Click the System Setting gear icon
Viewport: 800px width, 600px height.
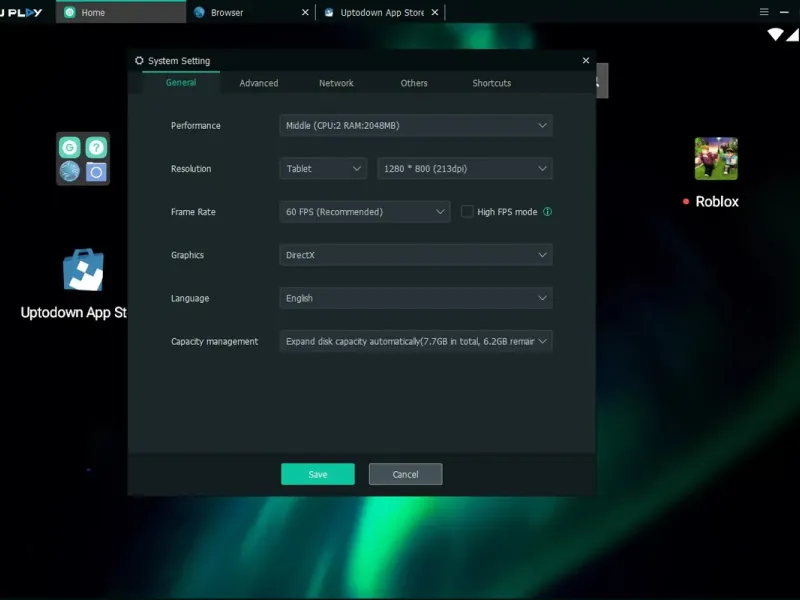[x=139, y=61]
